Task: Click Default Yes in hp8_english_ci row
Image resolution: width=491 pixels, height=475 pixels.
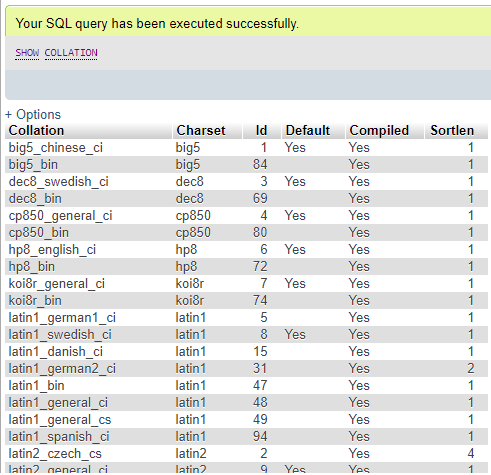Action: [295, 250]
